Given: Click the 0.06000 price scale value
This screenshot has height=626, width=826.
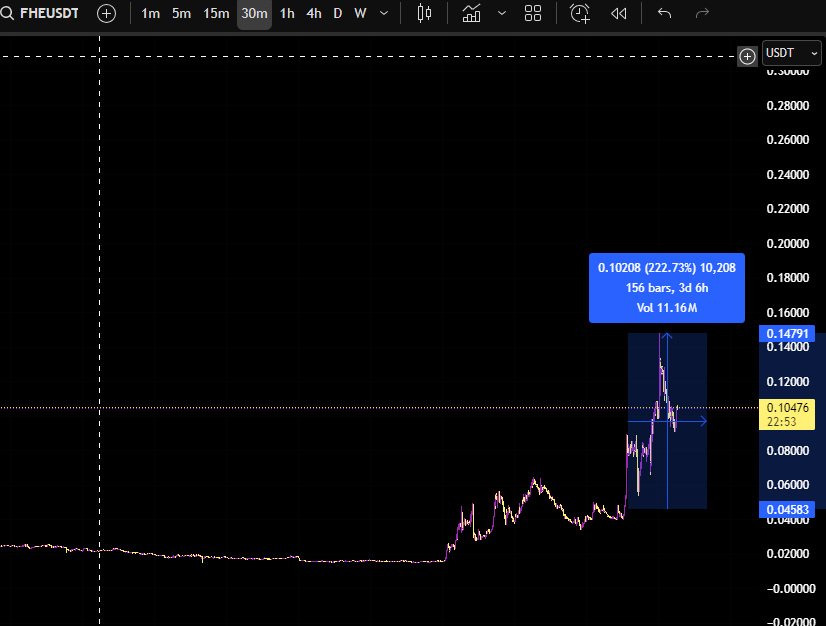Looking at the screenshot, I should 788,485.
